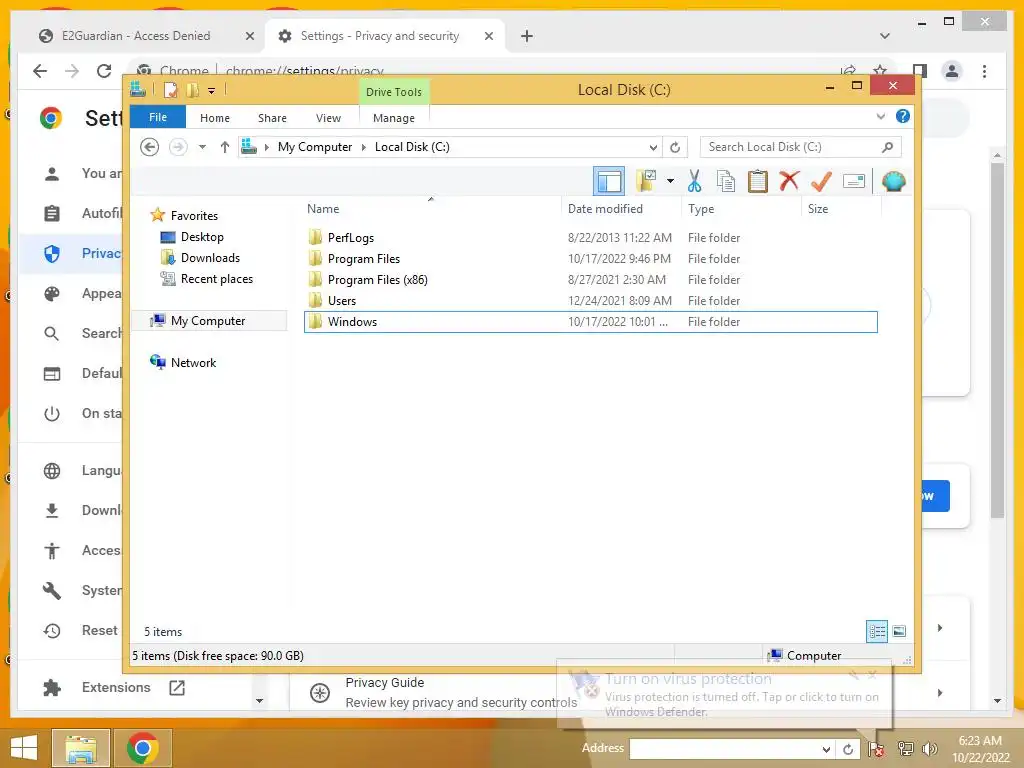Select Favorites in the navigation pane

pyautogui.click(x=194, y=216)
